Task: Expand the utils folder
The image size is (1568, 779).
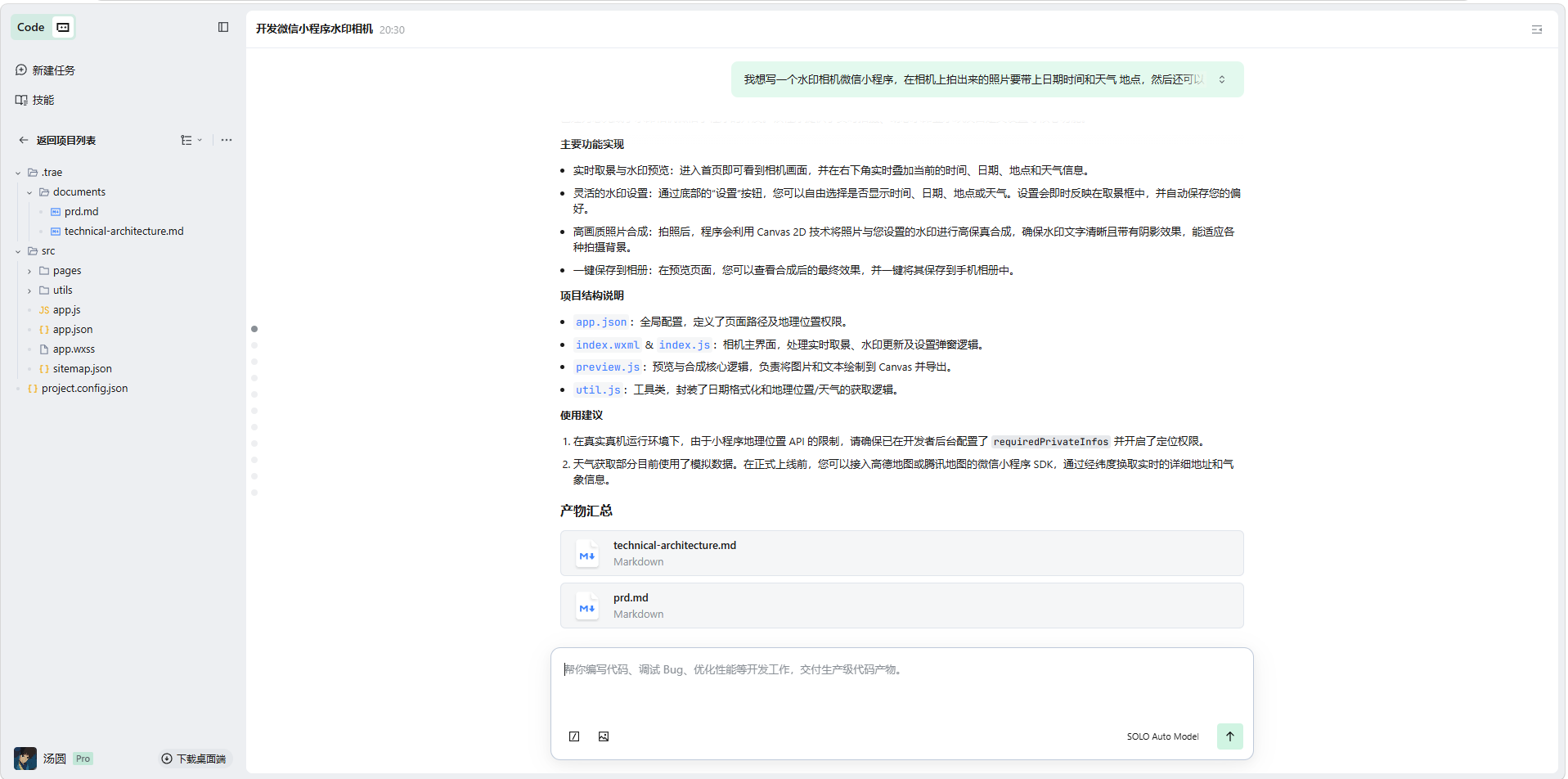Action: pyautogui.click(x=30, y=290)
